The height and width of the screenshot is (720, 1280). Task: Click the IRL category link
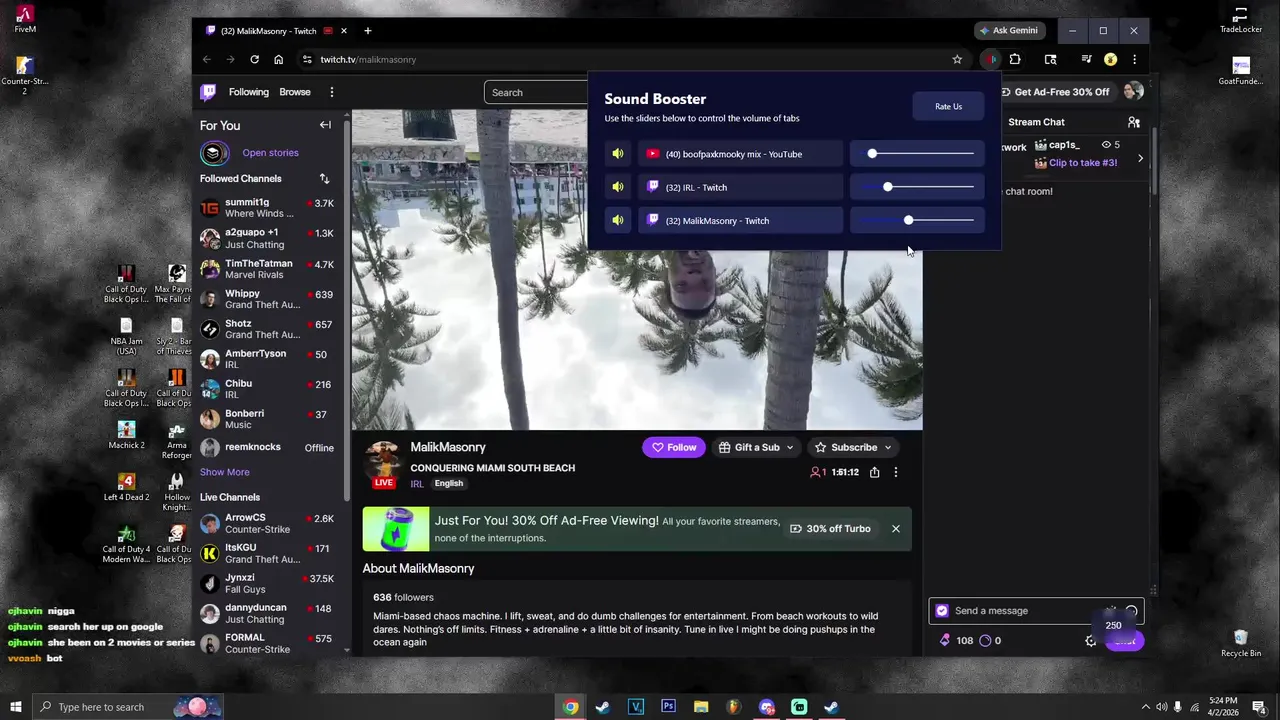(x=417, y=484)
